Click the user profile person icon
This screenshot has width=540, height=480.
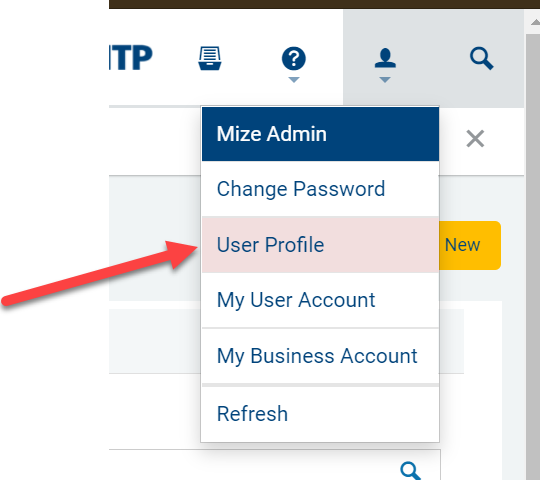click(385, 58)
